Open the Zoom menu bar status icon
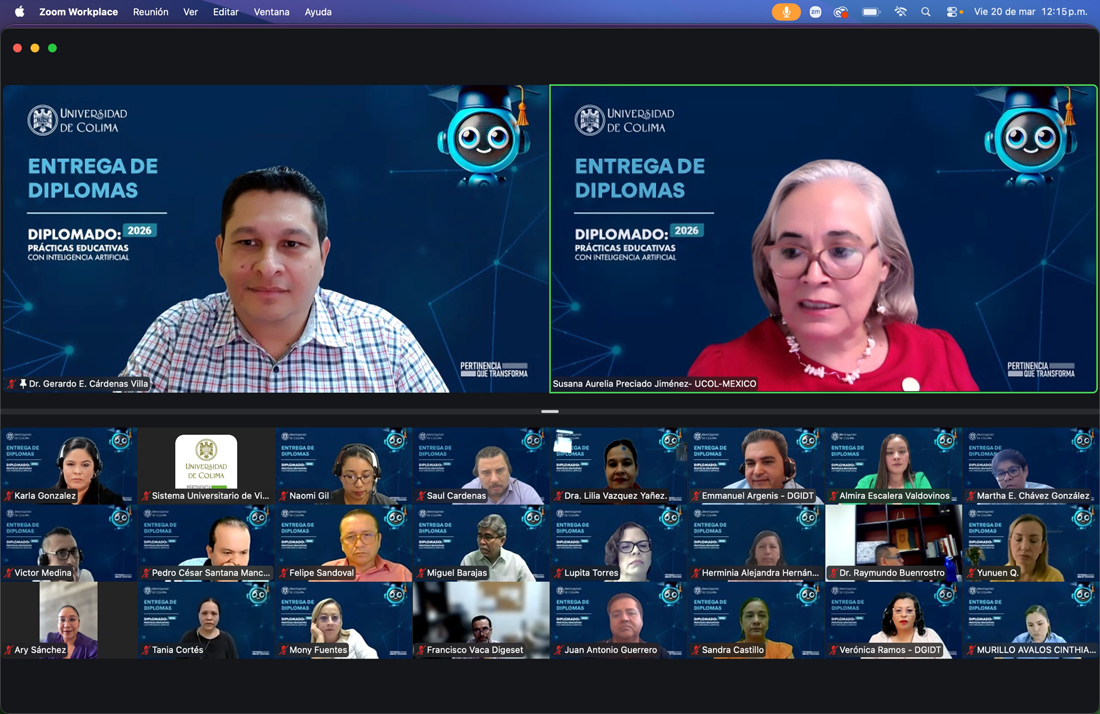This screenshot has height=714, width=1100. [816, 12]
